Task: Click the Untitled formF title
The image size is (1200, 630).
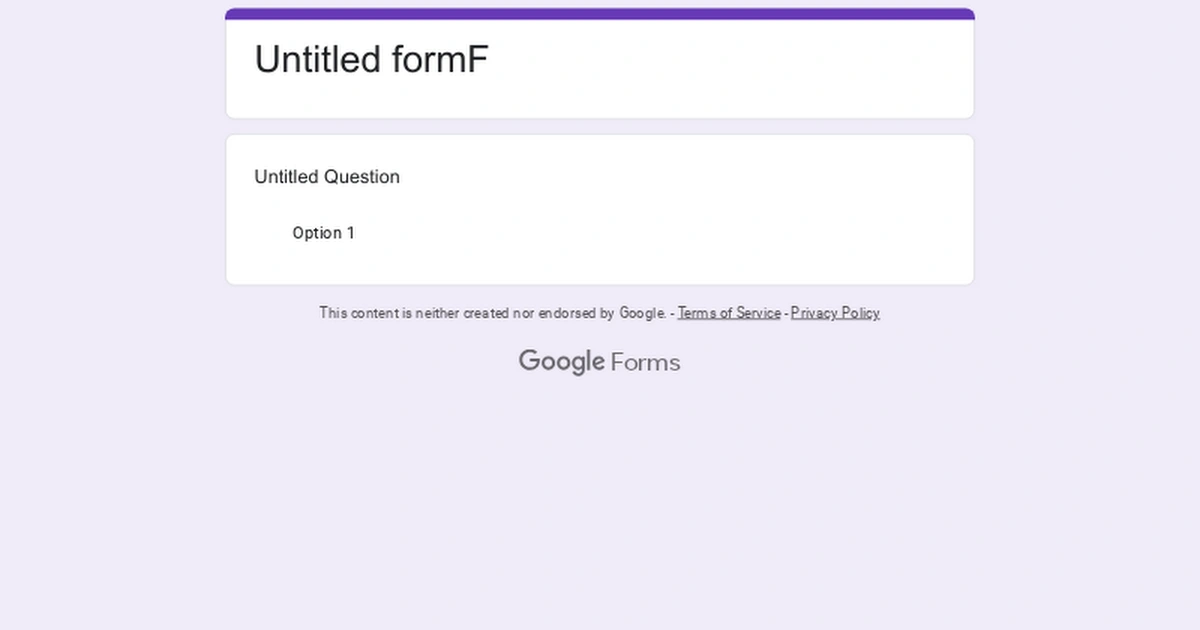Action: [371, 60]
